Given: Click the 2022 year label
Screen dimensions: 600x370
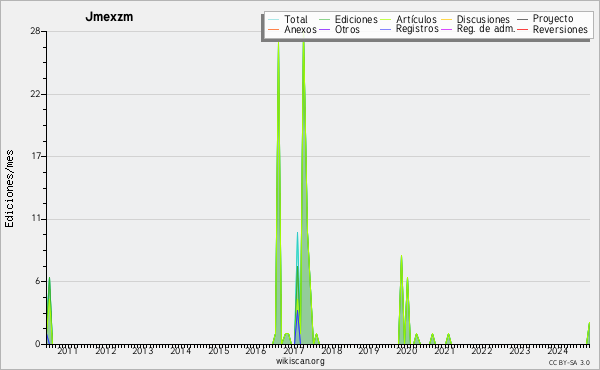Looking at the screenshot, I should click(481, 350).
